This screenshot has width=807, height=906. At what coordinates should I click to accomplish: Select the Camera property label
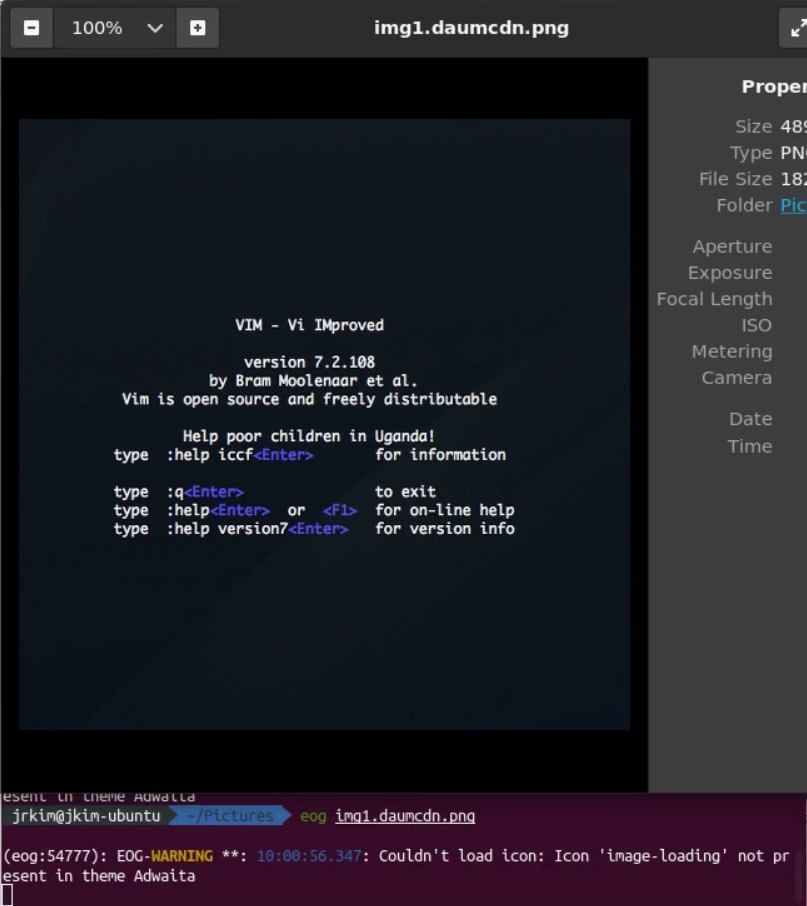click(737, 378)
